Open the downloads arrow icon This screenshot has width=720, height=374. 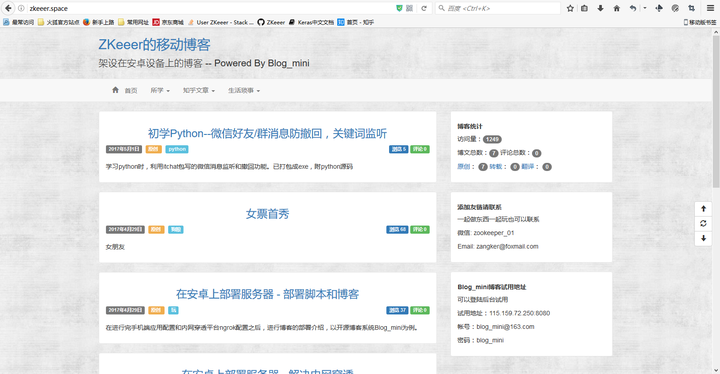(600, 8)
